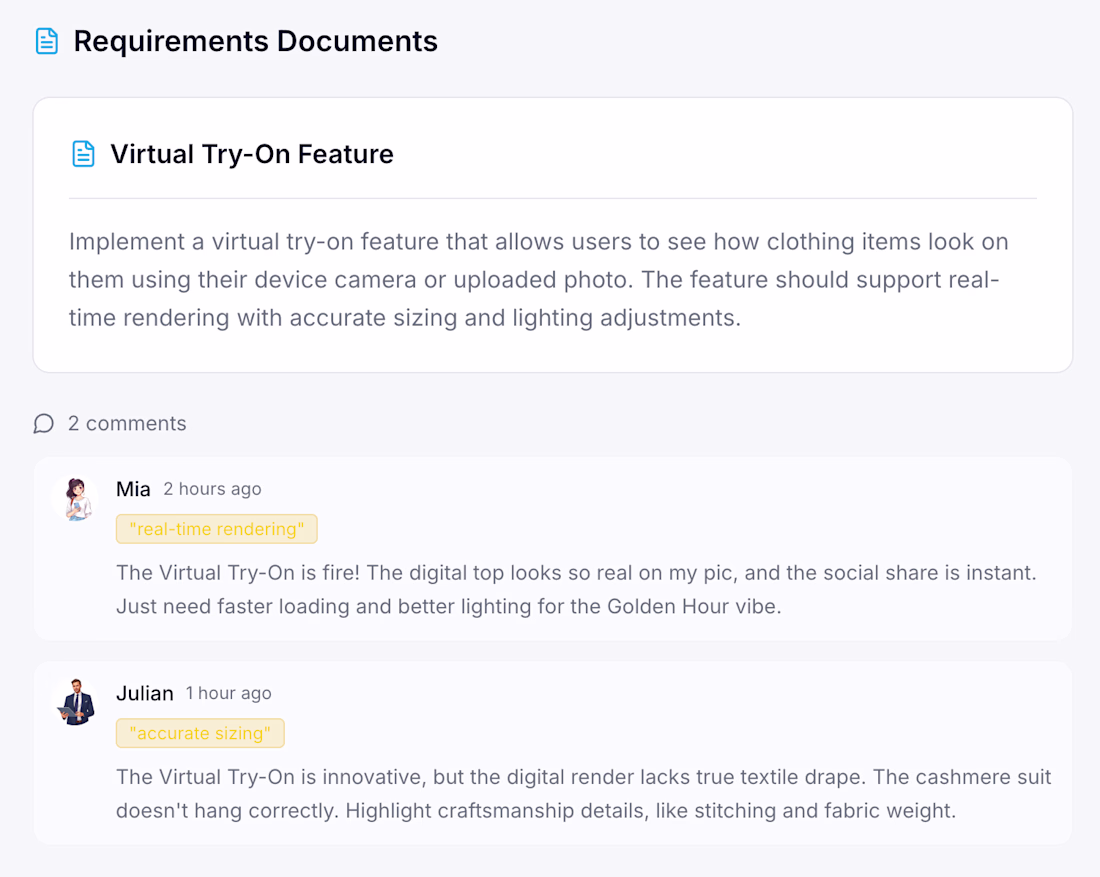Select the "accurate sizing" quote tag

click(x=200, y=733)
